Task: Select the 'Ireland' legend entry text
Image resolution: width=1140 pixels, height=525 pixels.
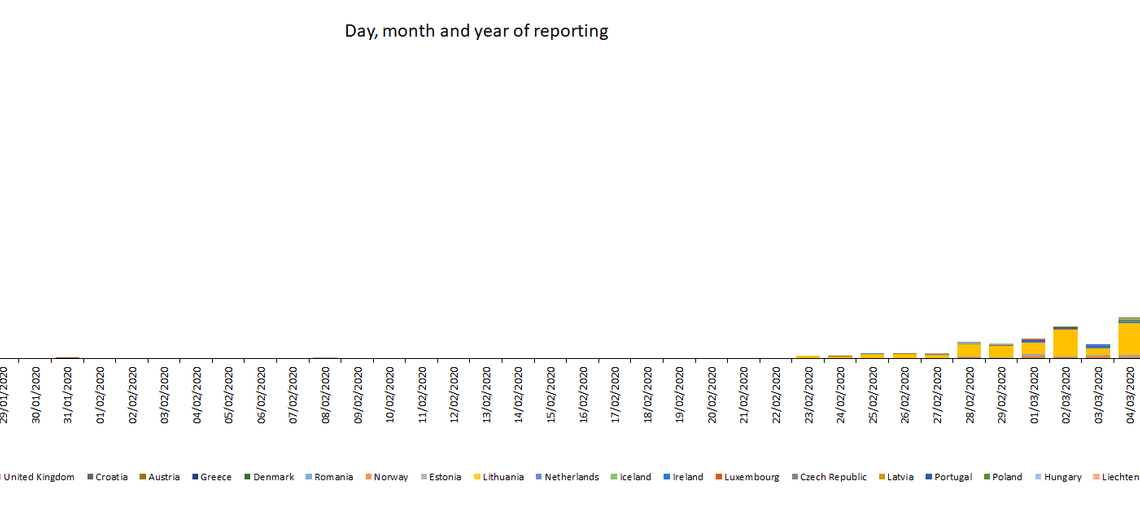Action: 688,477
